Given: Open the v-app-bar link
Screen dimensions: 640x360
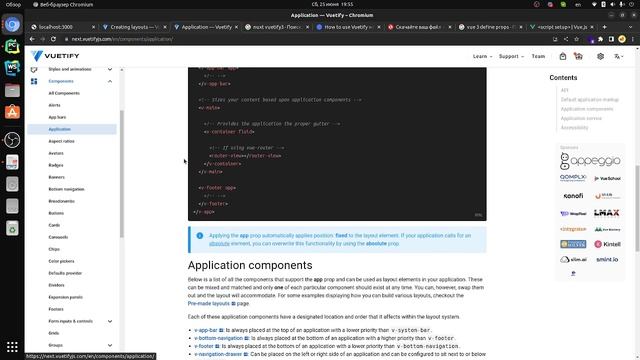Looking at the screenshot, I should [x=209, y=330].
